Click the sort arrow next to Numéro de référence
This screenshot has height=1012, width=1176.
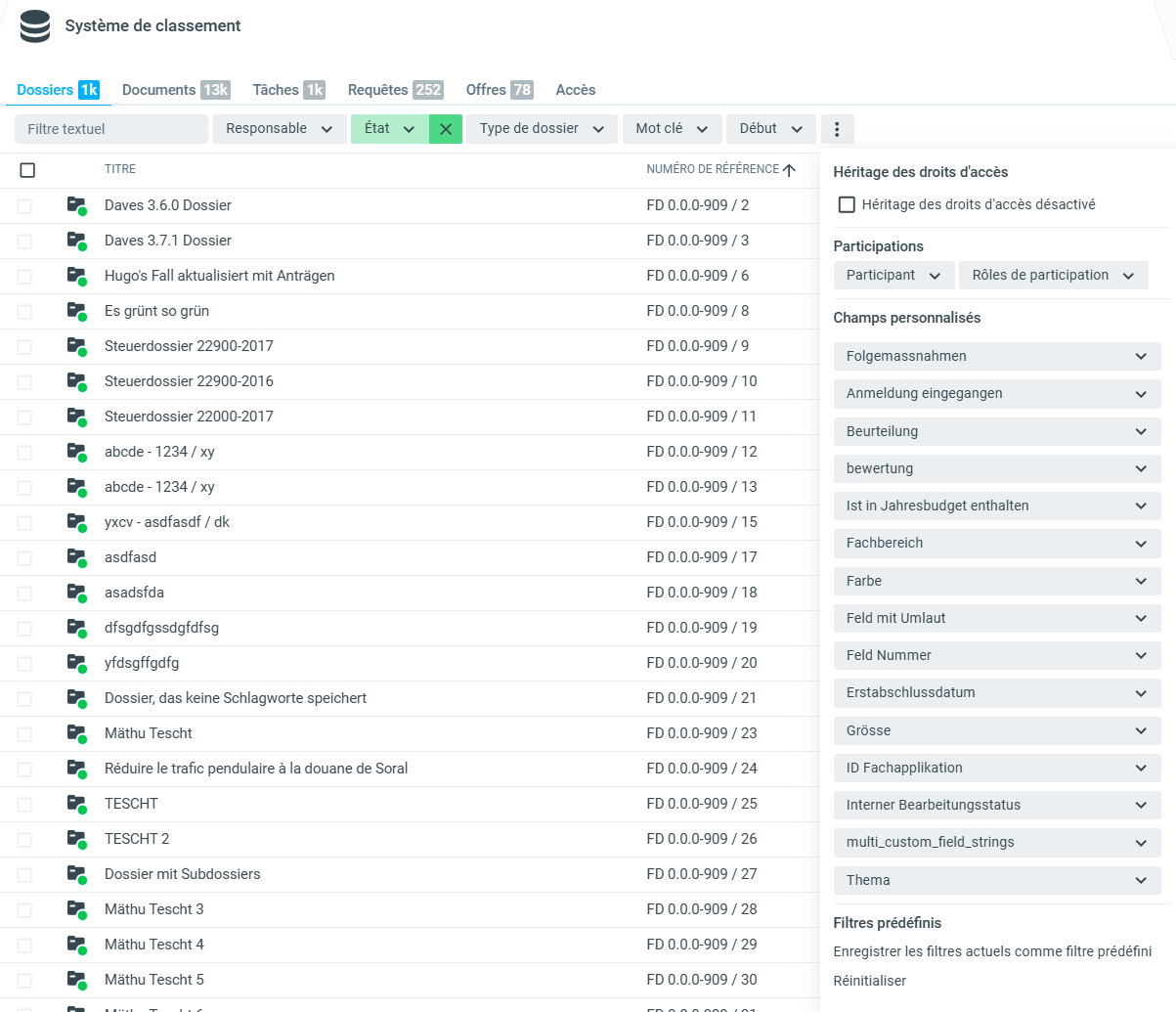click(789, 170)
